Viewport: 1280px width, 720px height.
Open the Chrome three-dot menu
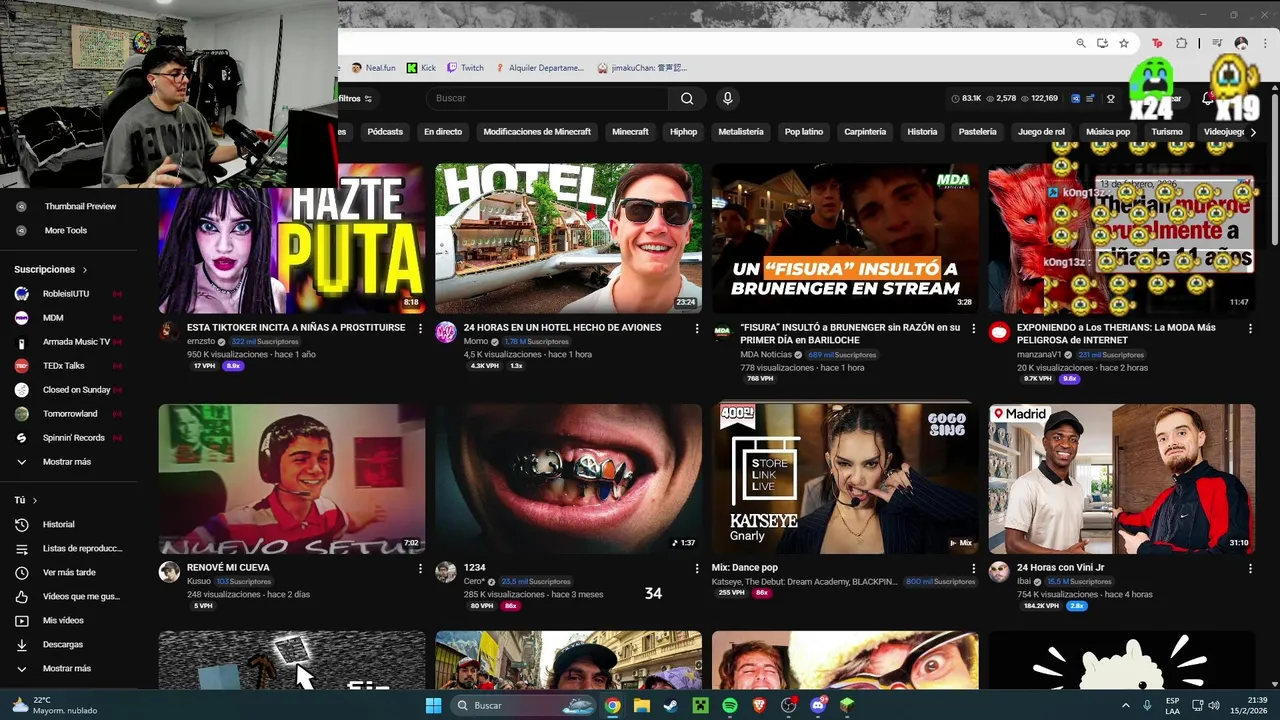[1265, 43]
